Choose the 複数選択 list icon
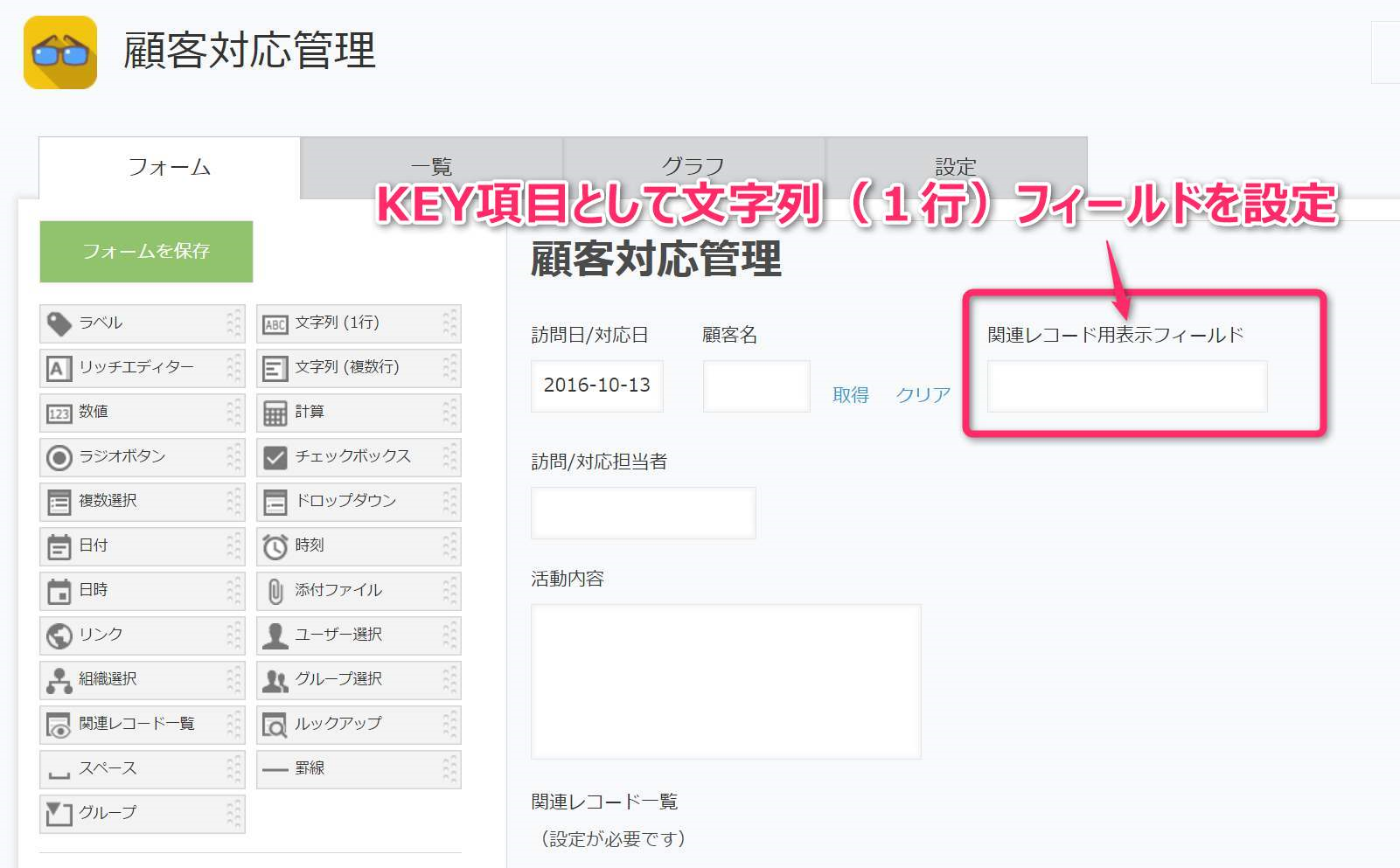The height and width of the screenshot is (868, 1400). tap(59, 503)
